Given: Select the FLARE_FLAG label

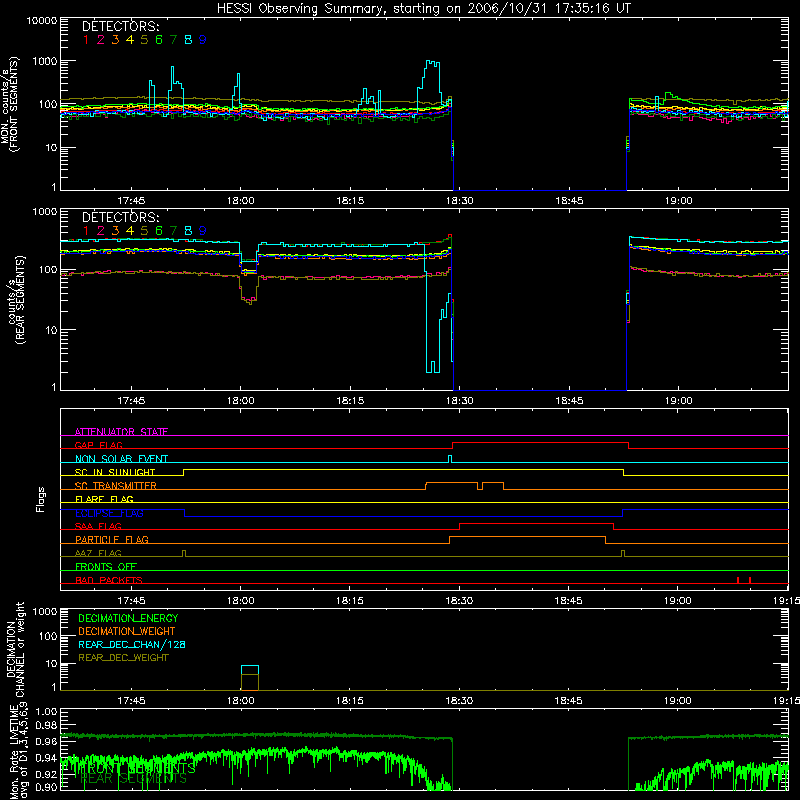Looking at the screenshot, I should (104, 499).
